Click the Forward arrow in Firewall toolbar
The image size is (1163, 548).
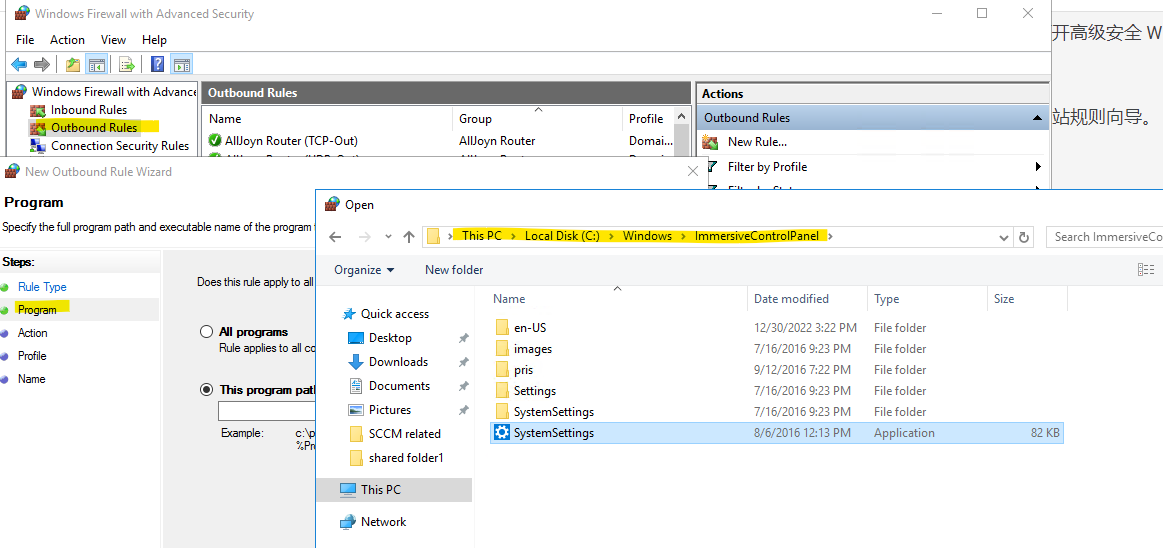[42, 65]
